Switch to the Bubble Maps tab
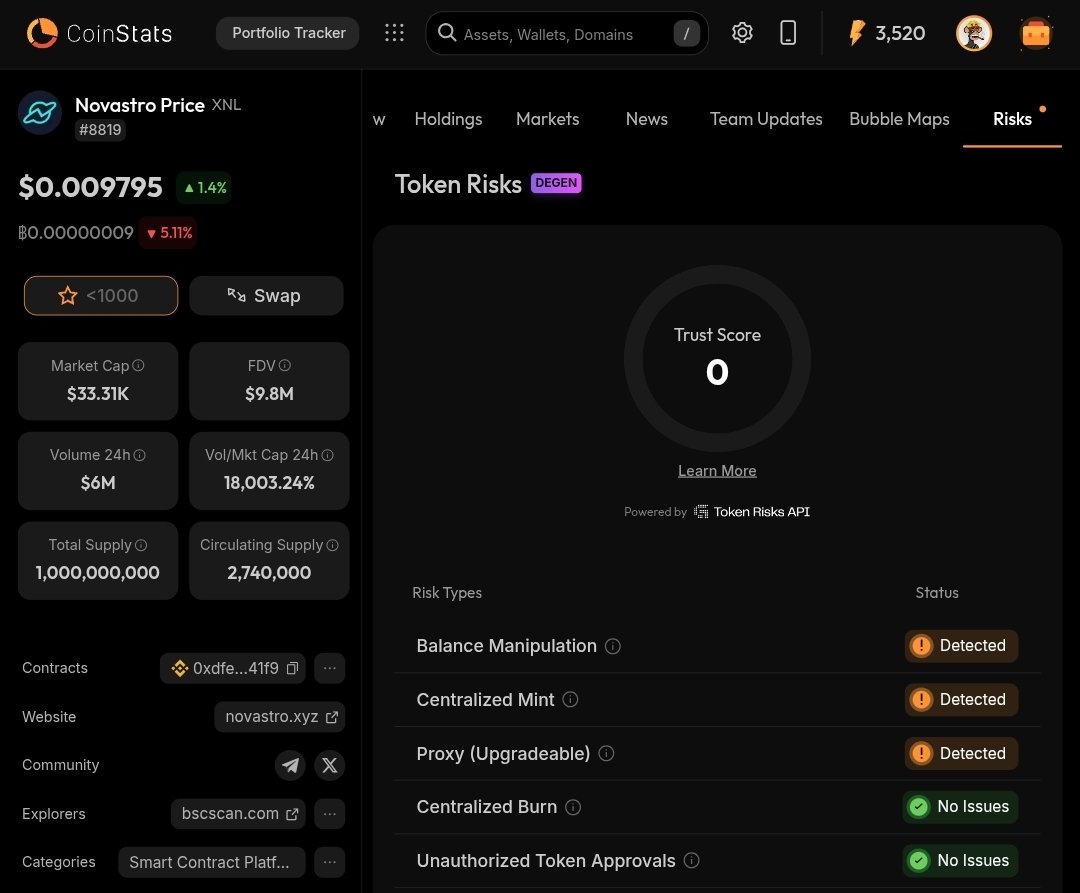The width and height of the screenshot is (1080, 893). 899,119
